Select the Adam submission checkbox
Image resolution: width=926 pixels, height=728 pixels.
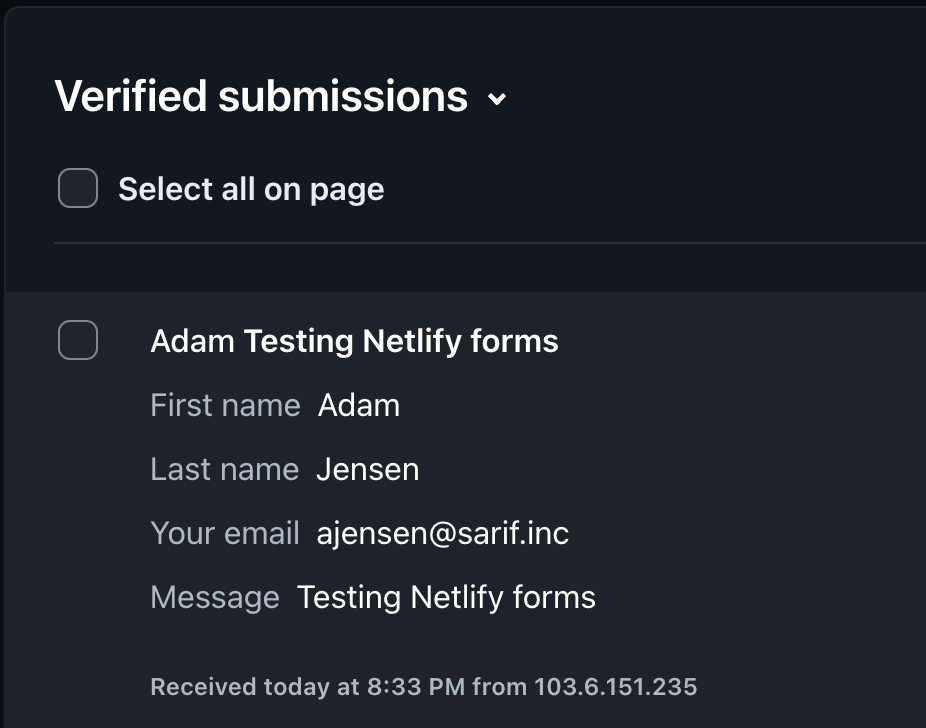coord(78,340)
